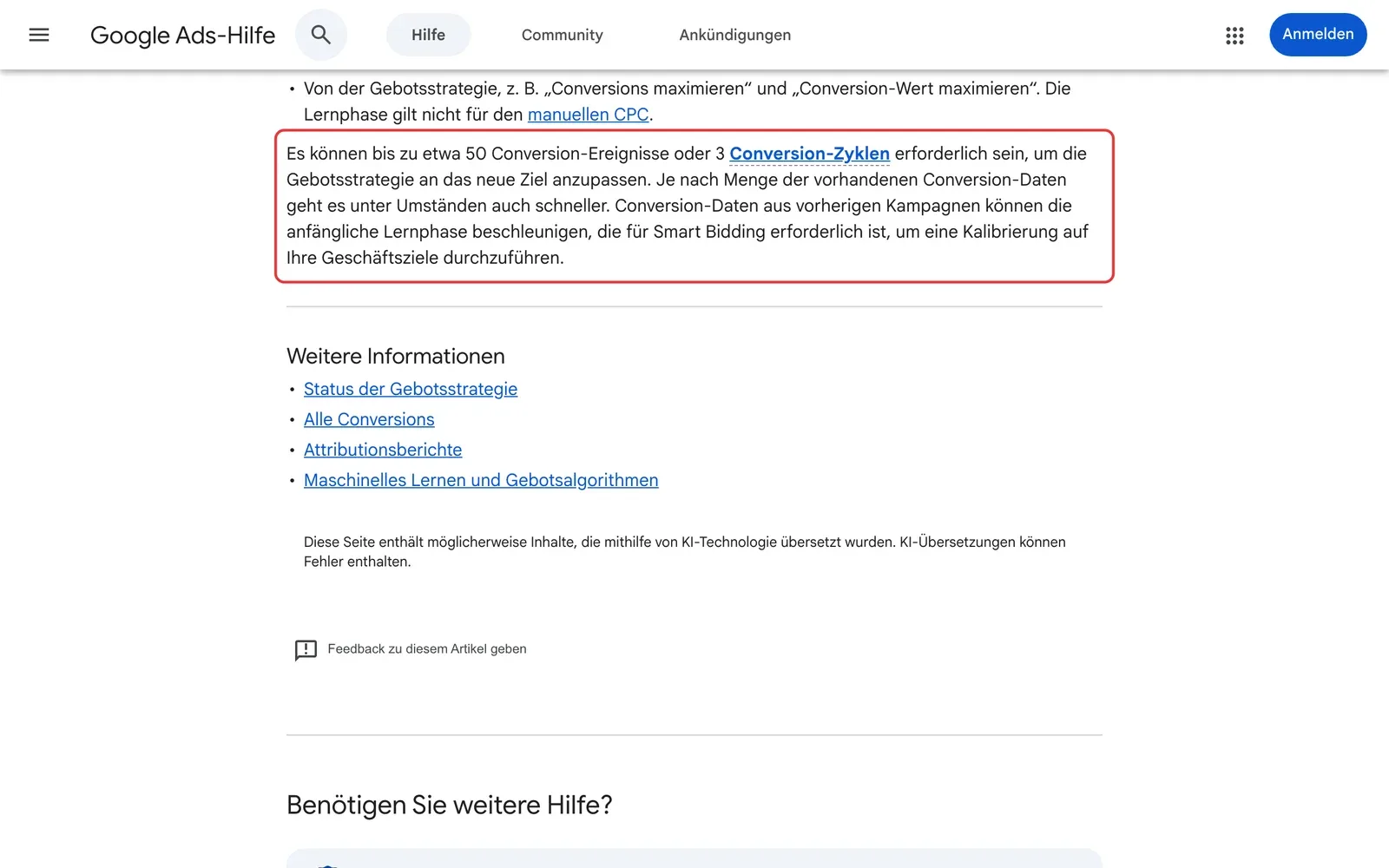Open the Ankündigungen tab

pyautogui.click(x=734, y=35)
